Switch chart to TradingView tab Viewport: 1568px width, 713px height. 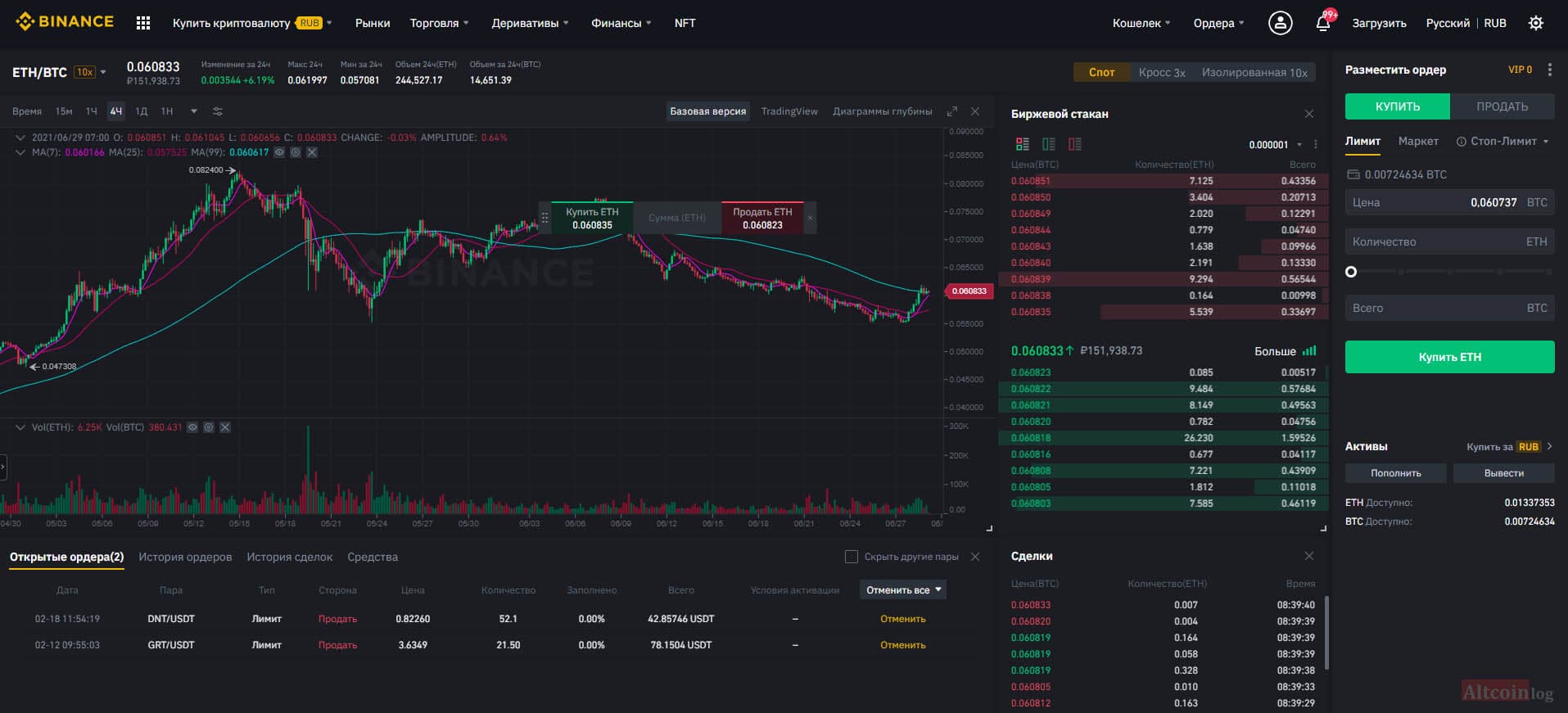tap(789, 111)
